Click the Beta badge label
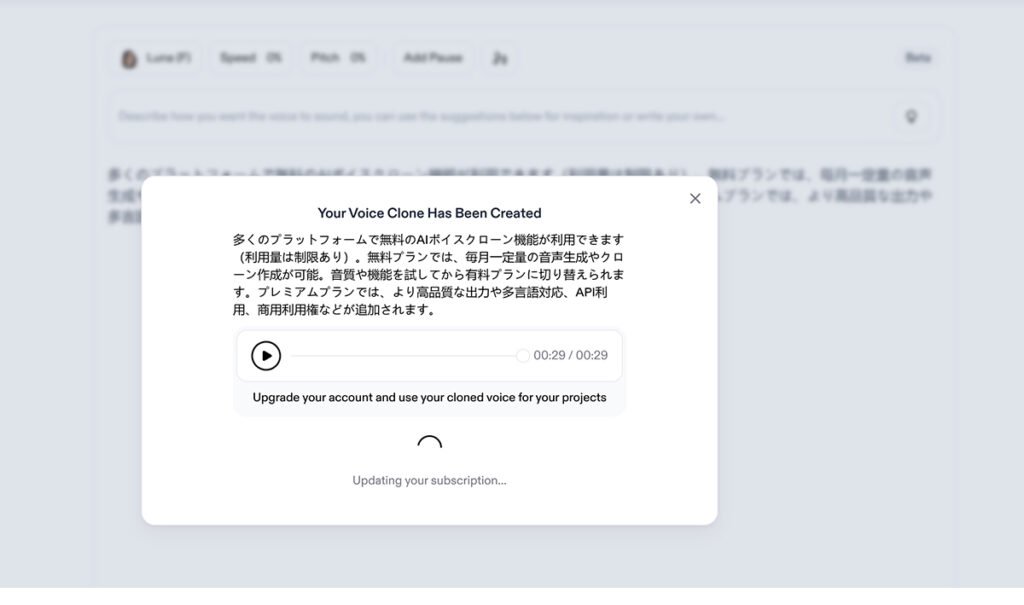1024x605 pixels. pos(917,57)
